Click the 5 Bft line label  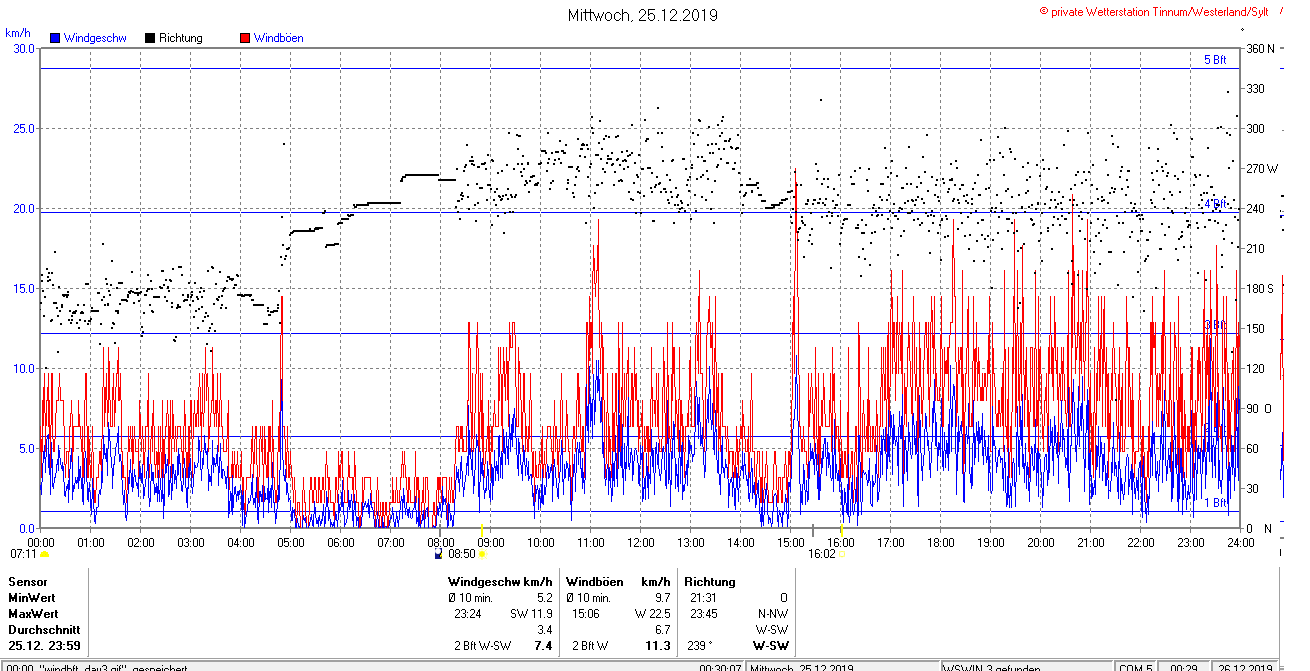coord(1215,60)
